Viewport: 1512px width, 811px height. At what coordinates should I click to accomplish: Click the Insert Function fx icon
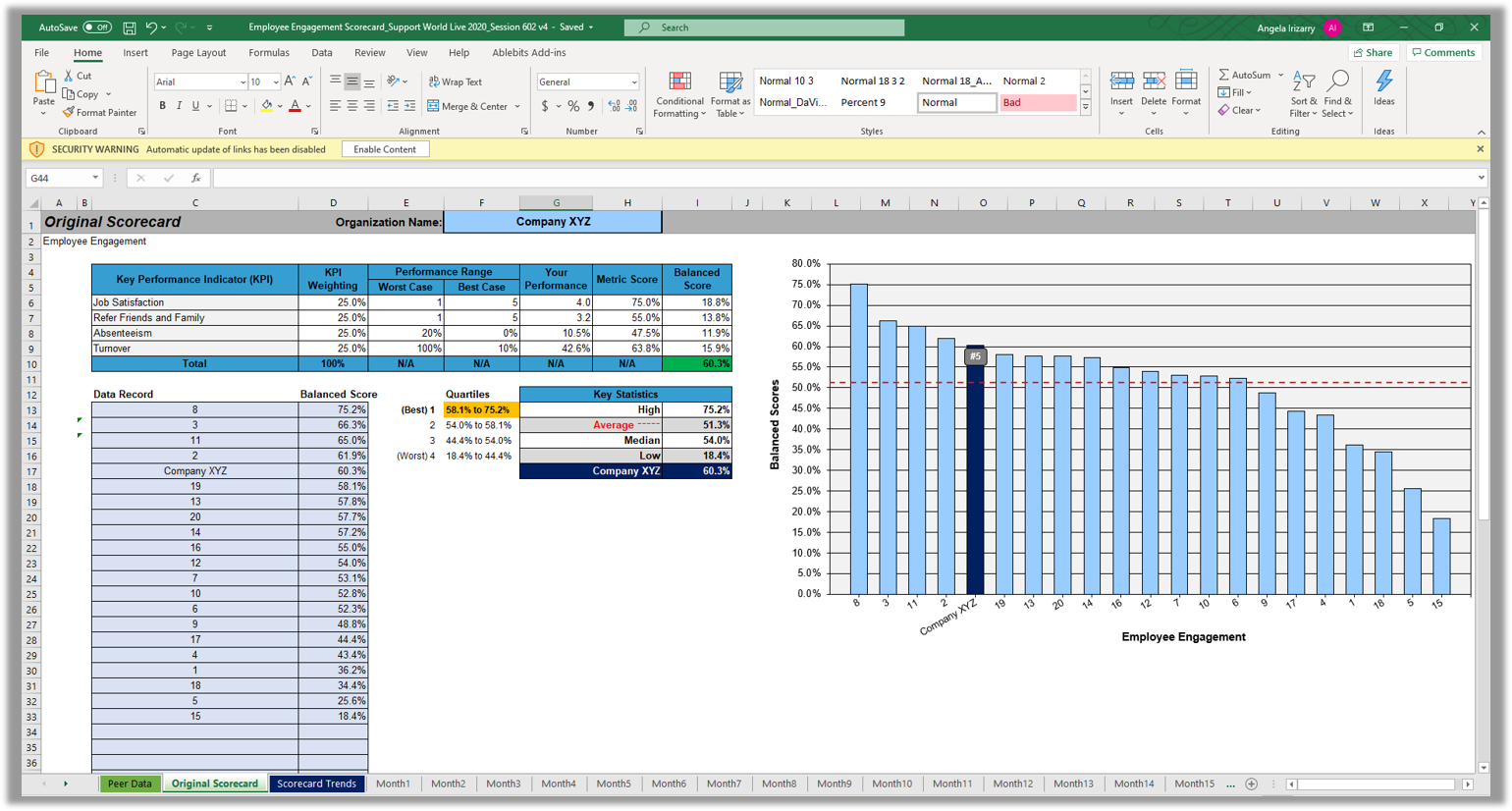pos(195,178)
